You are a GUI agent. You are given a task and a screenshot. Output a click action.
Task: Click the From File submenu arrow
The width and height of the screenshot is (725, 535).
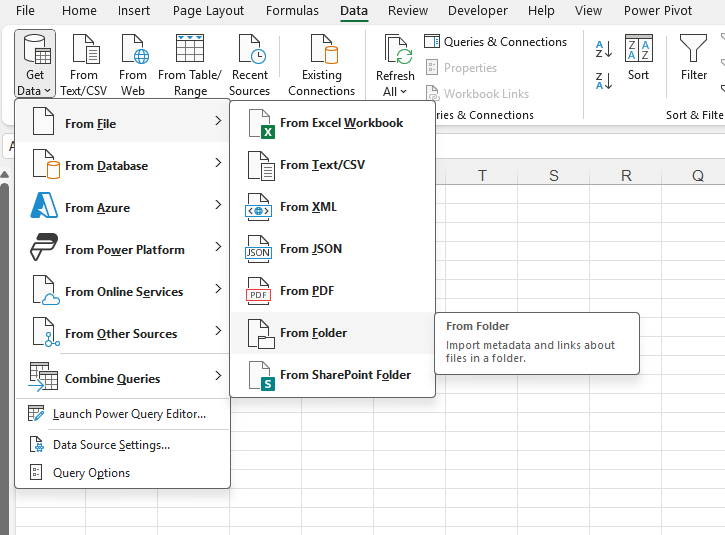[218, 121]
